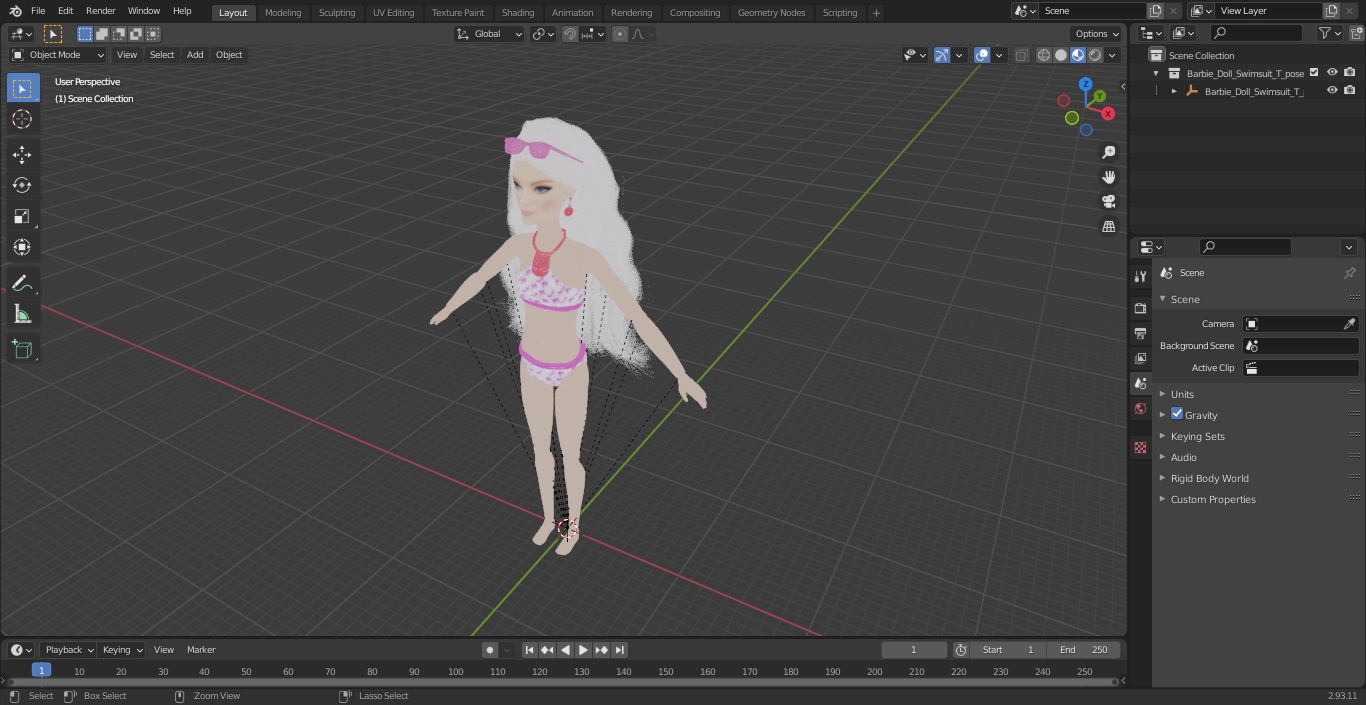Open the shading options dropdown arrow
This screenshot has height=705, width=1366.
1112,55
